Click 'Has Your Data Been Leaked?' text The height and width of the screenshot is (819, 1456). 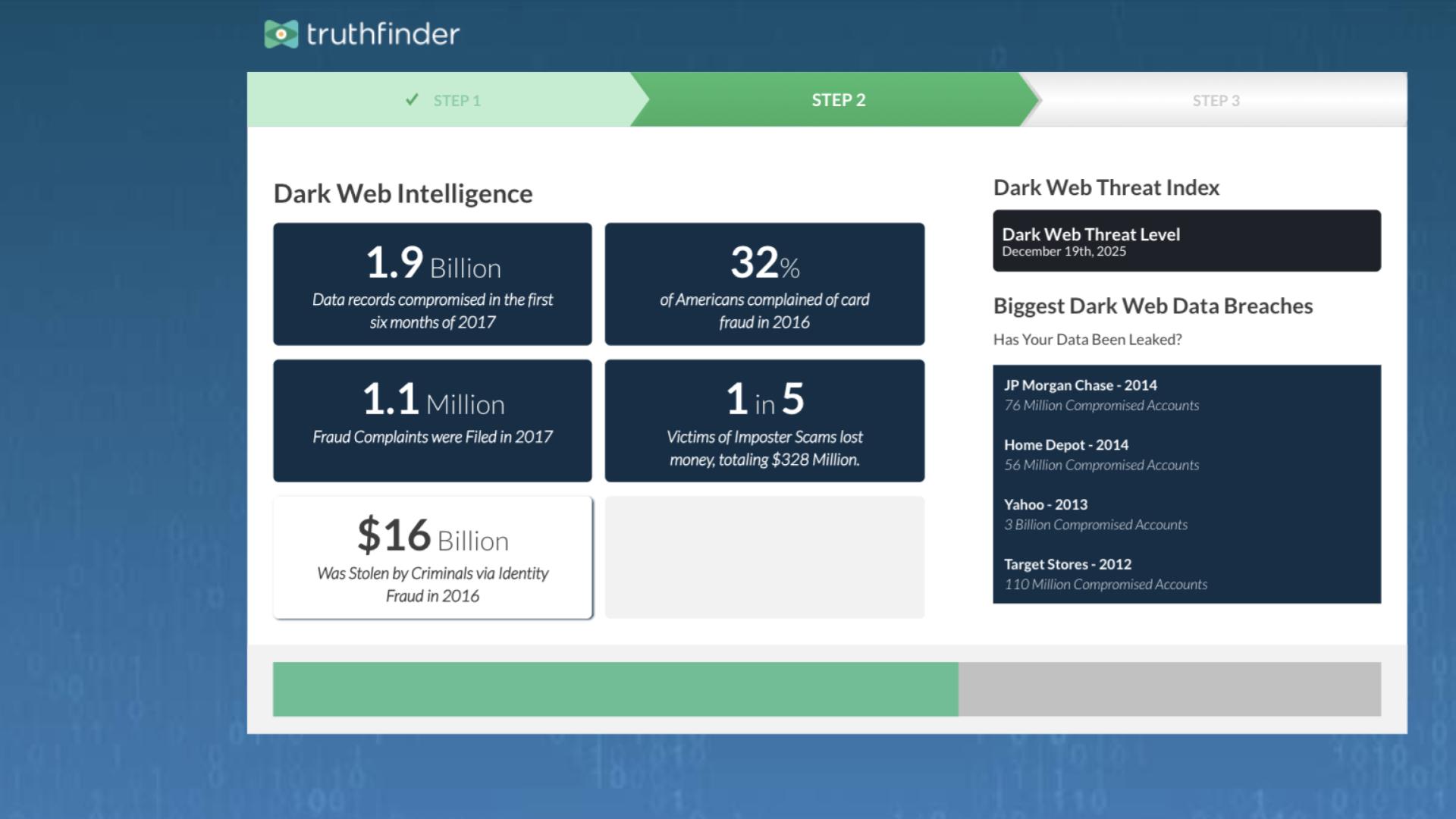[x=1087, y=340]
